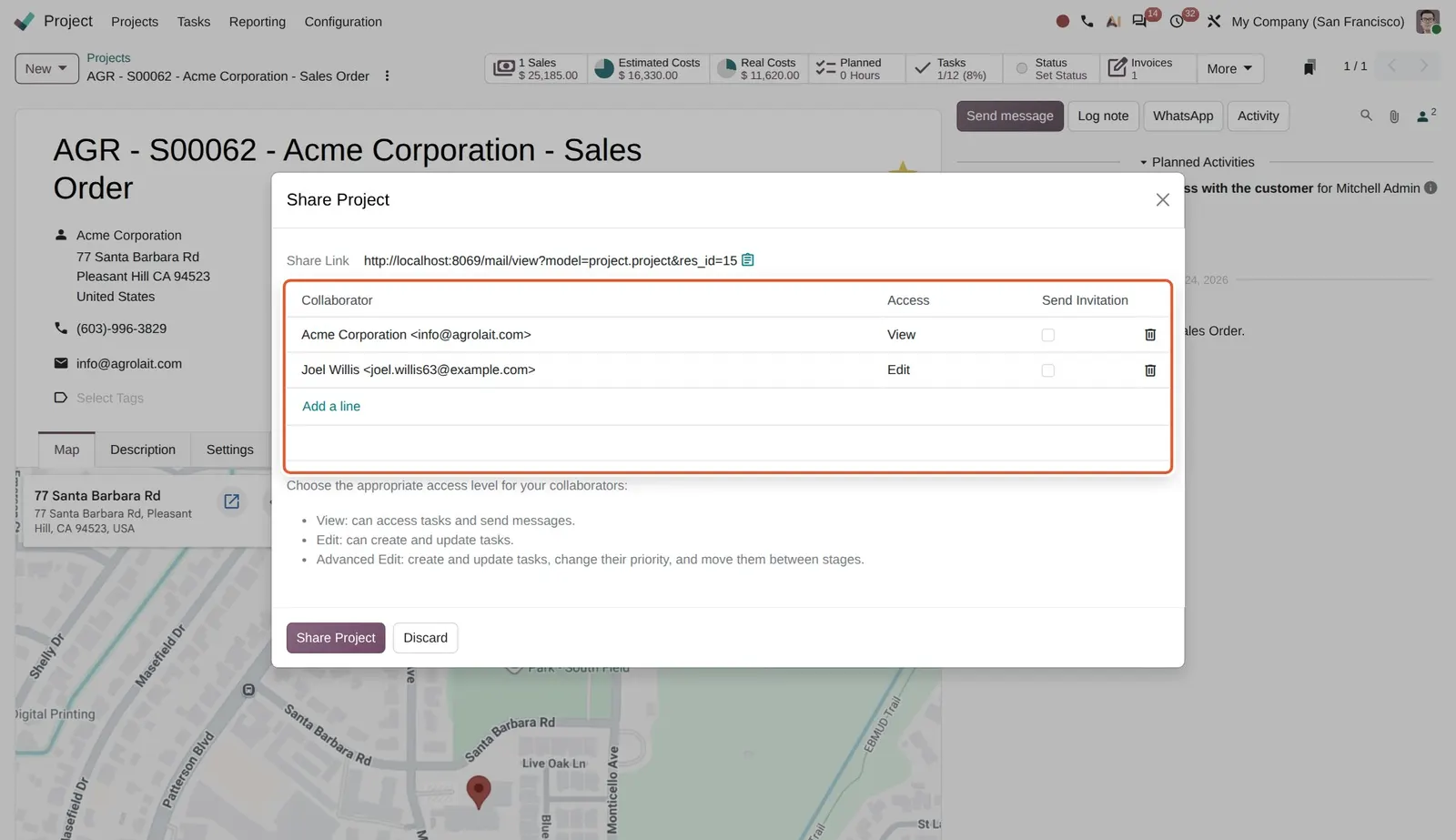Open the Real Costs stat button

759,69
